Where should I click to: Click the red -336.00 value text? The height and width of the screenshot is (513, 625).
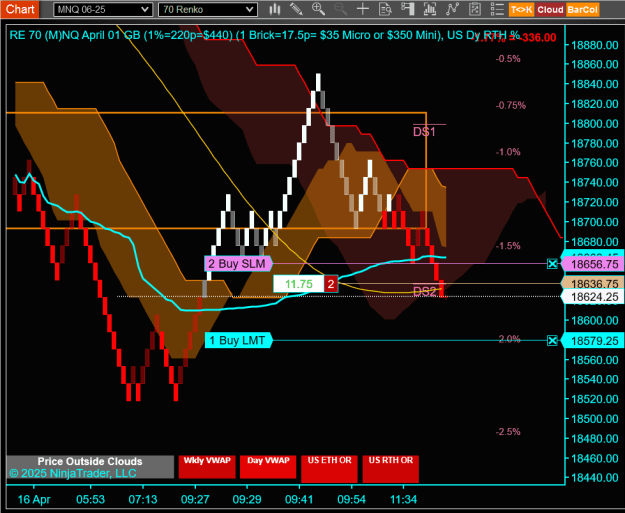539,38
